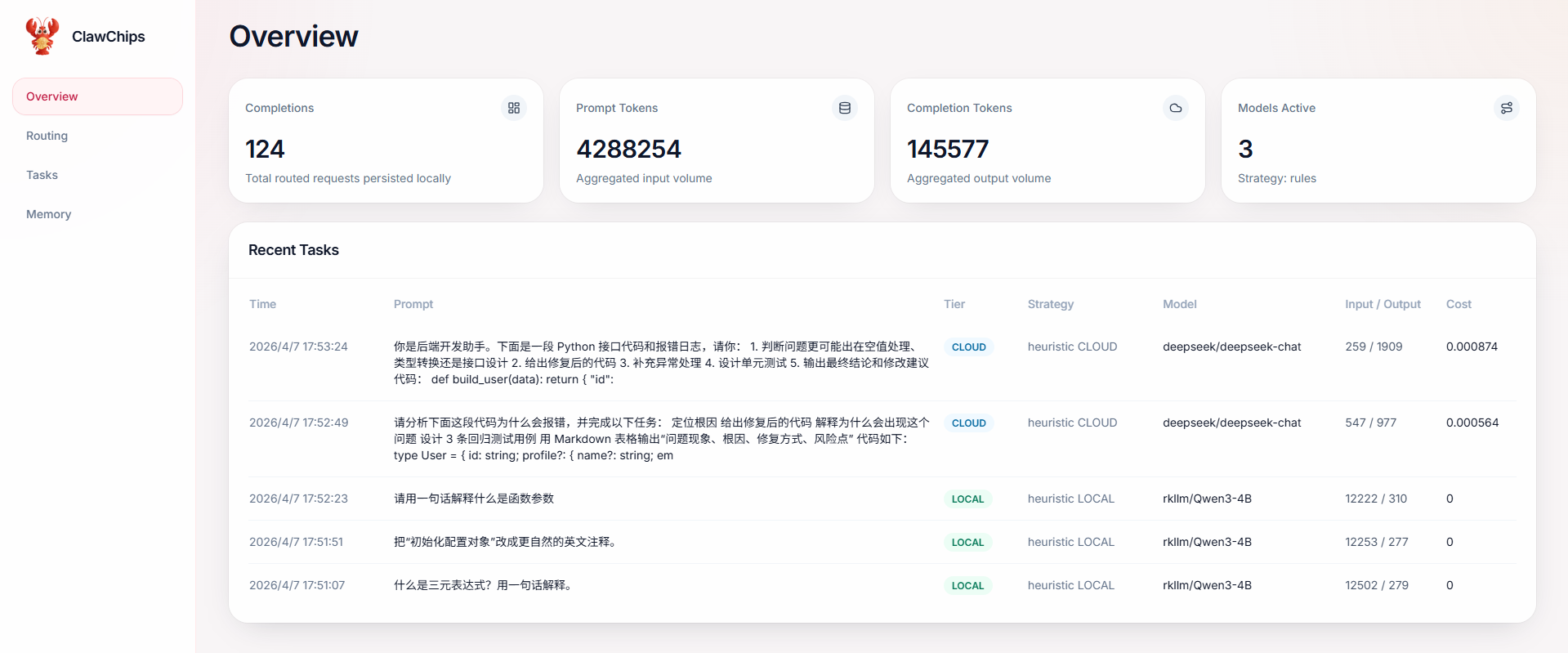Viewport: 1568px width, 653px height.
Task: Select the Input / Output column header
Action: pyautogui.click(x=1383, y=304)
